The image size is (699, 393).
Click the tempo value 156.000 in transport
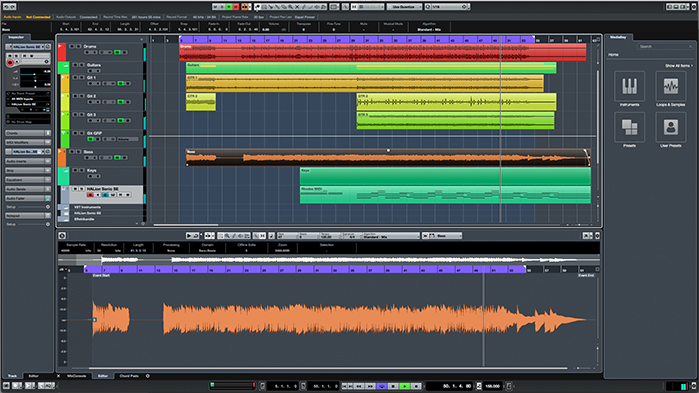[x=493, y=386]
